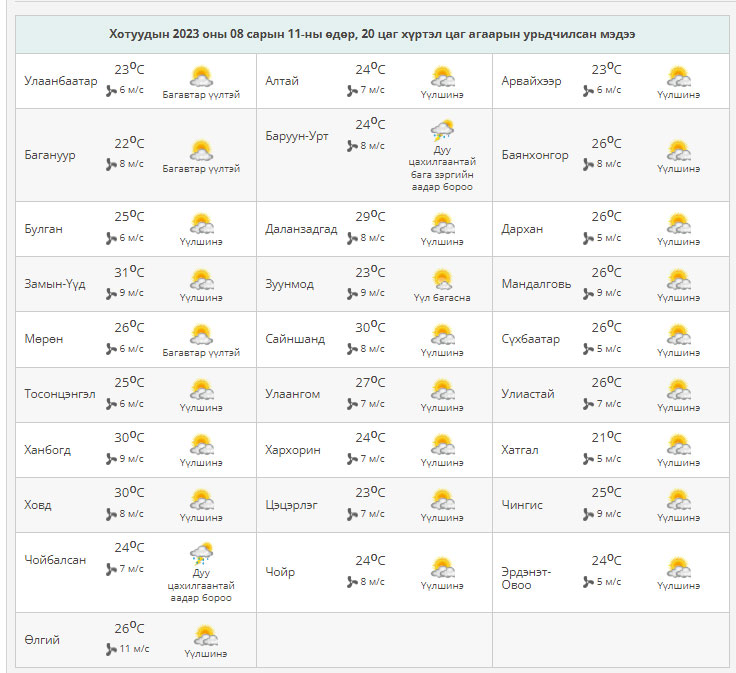Select the weather icon for Эрдэнэт-Овоо
Screen dimensions: 736x673
point(679,568)
